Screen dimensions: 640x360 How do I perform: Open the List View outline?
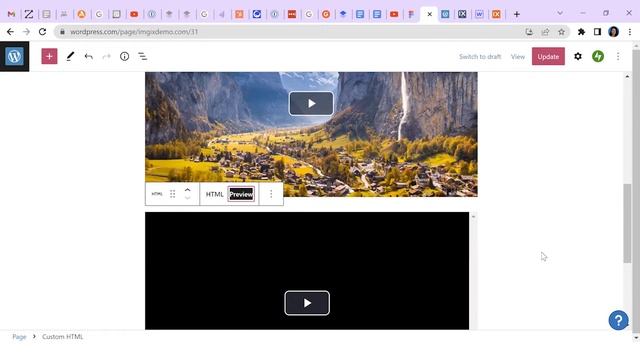point(142,56)
